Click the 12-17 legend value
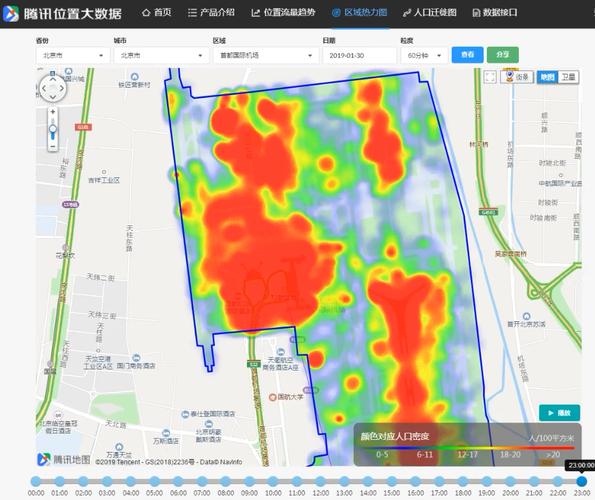The image size is (595, 500). [467, 454]
